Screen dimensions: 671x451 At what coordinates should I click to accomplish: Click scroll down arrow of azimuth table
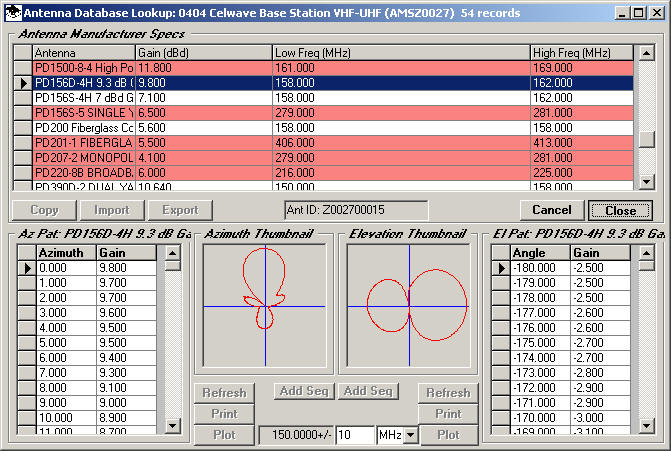click(x=172, y=425)
